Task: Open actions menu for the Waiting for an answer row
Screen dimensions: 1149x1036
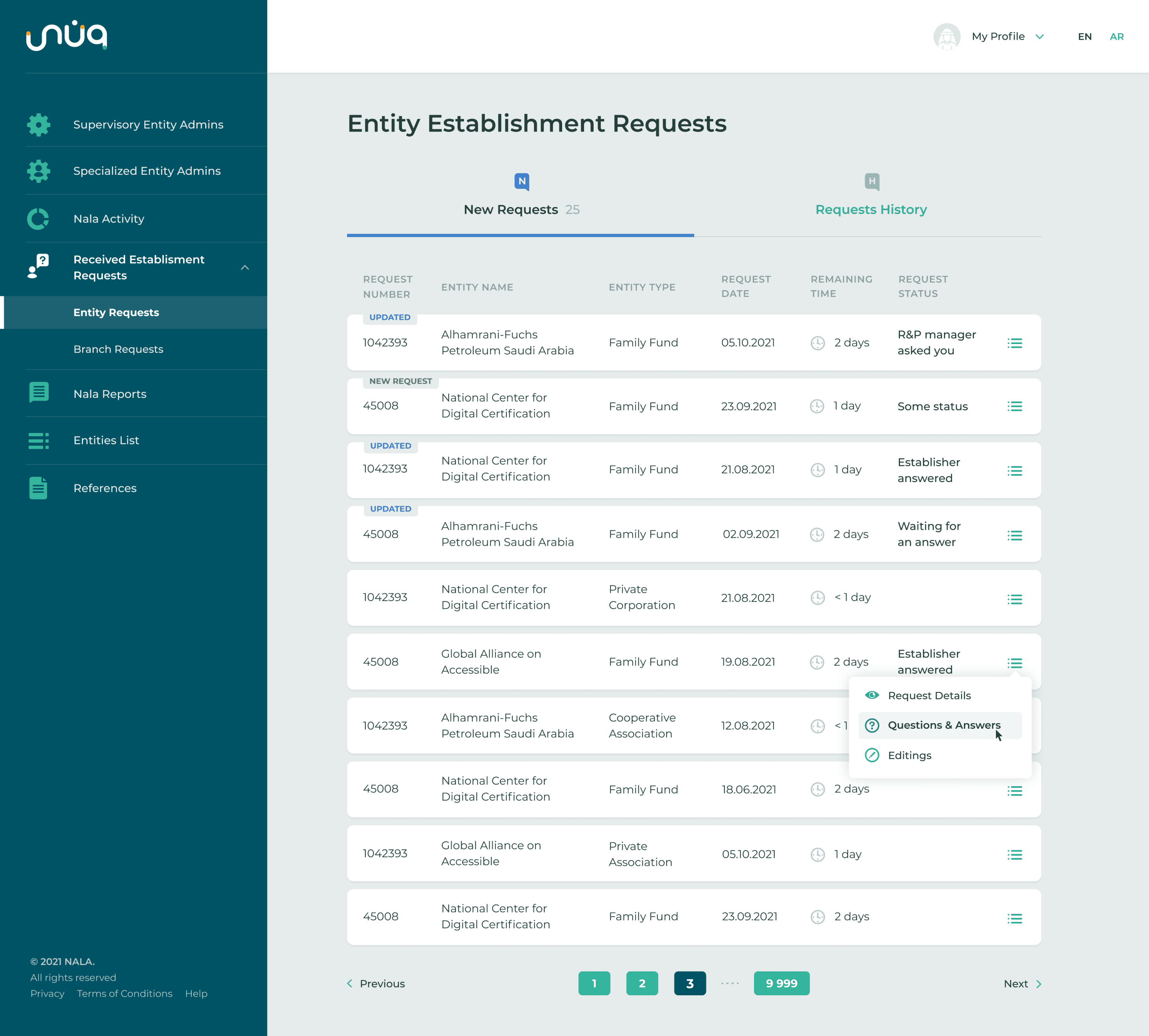Action: (x=1015, y=536)
